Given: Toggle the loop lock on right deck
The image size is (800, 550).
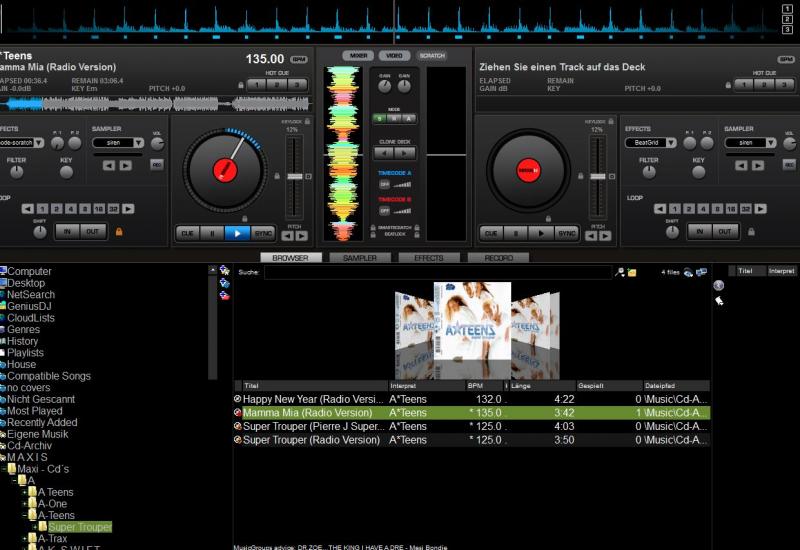Looking at the screenshot, I should 751,232.
